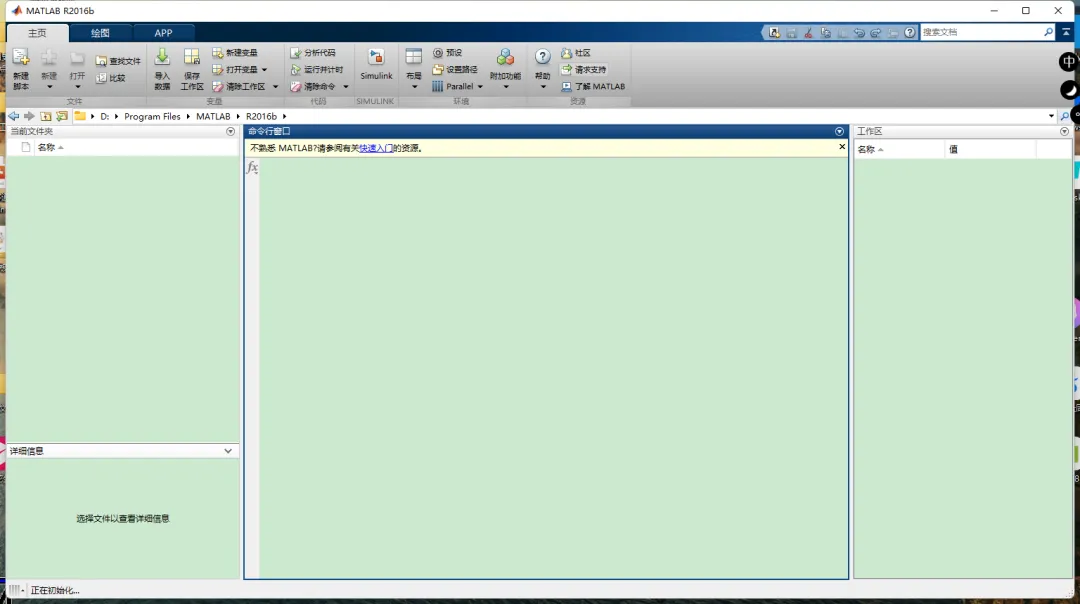Viewport: 1080px width, 604px height.
Task: Click 查找文件 (Find Files)
Action: point(118,61)
